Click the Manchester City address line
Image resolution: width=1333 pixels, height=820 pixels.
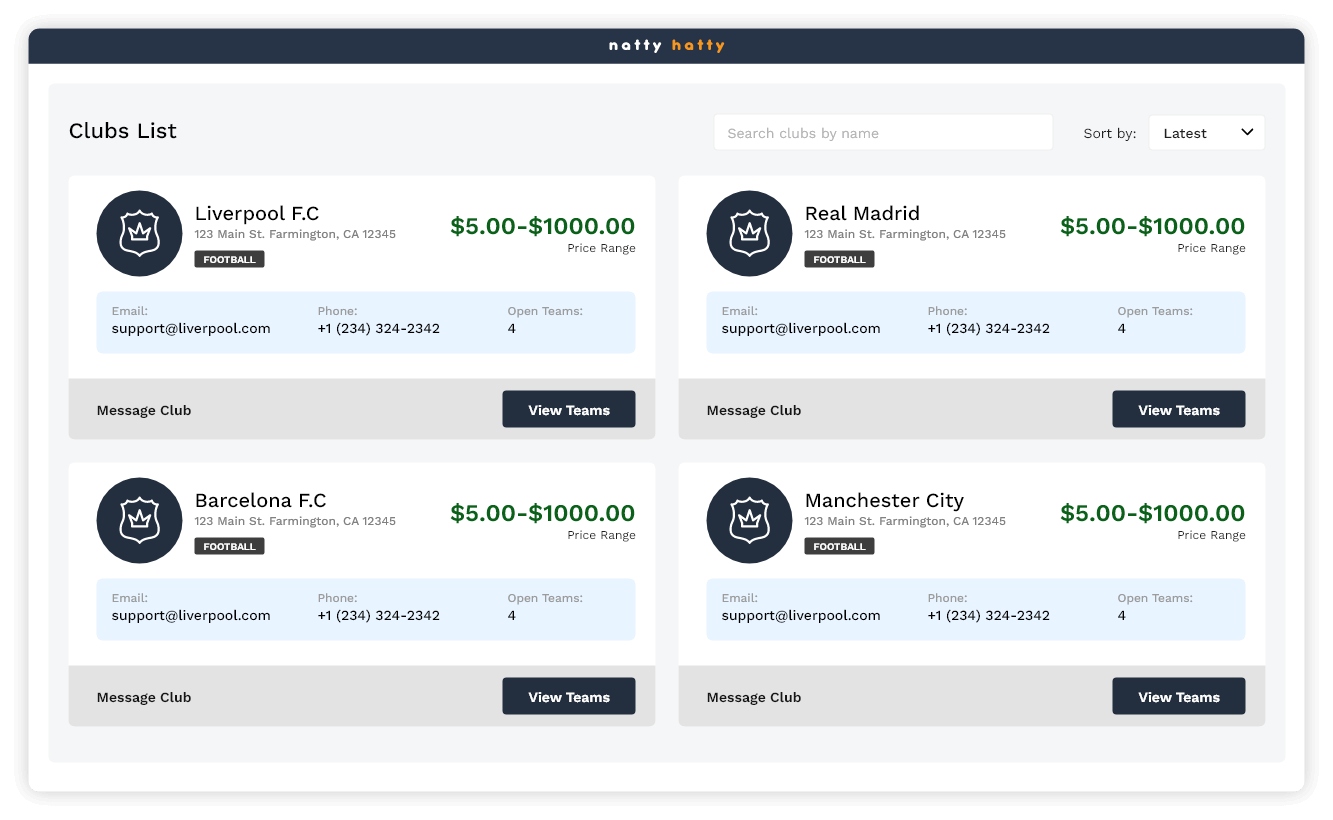[x=905, y=521]
